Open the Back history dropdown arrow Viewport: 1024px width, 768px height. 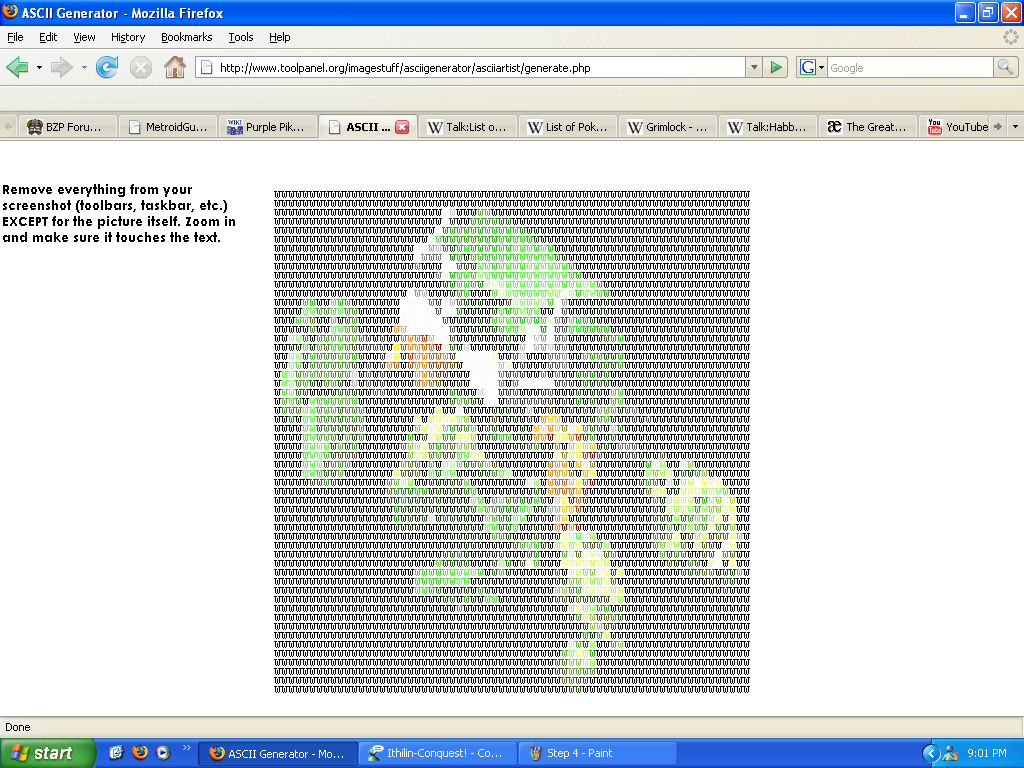[x=39, y=67]
